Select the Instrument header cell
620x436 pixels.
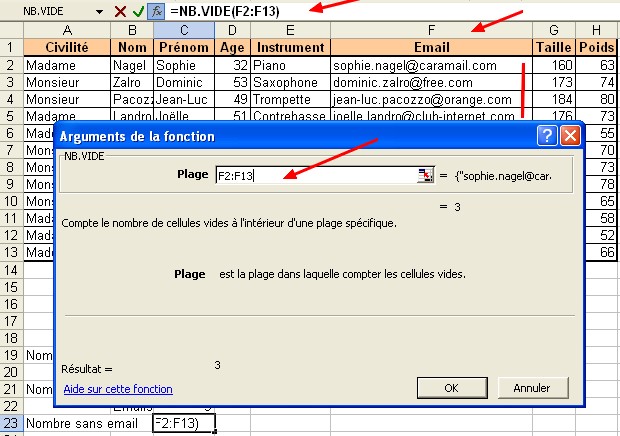click(290, 47)
